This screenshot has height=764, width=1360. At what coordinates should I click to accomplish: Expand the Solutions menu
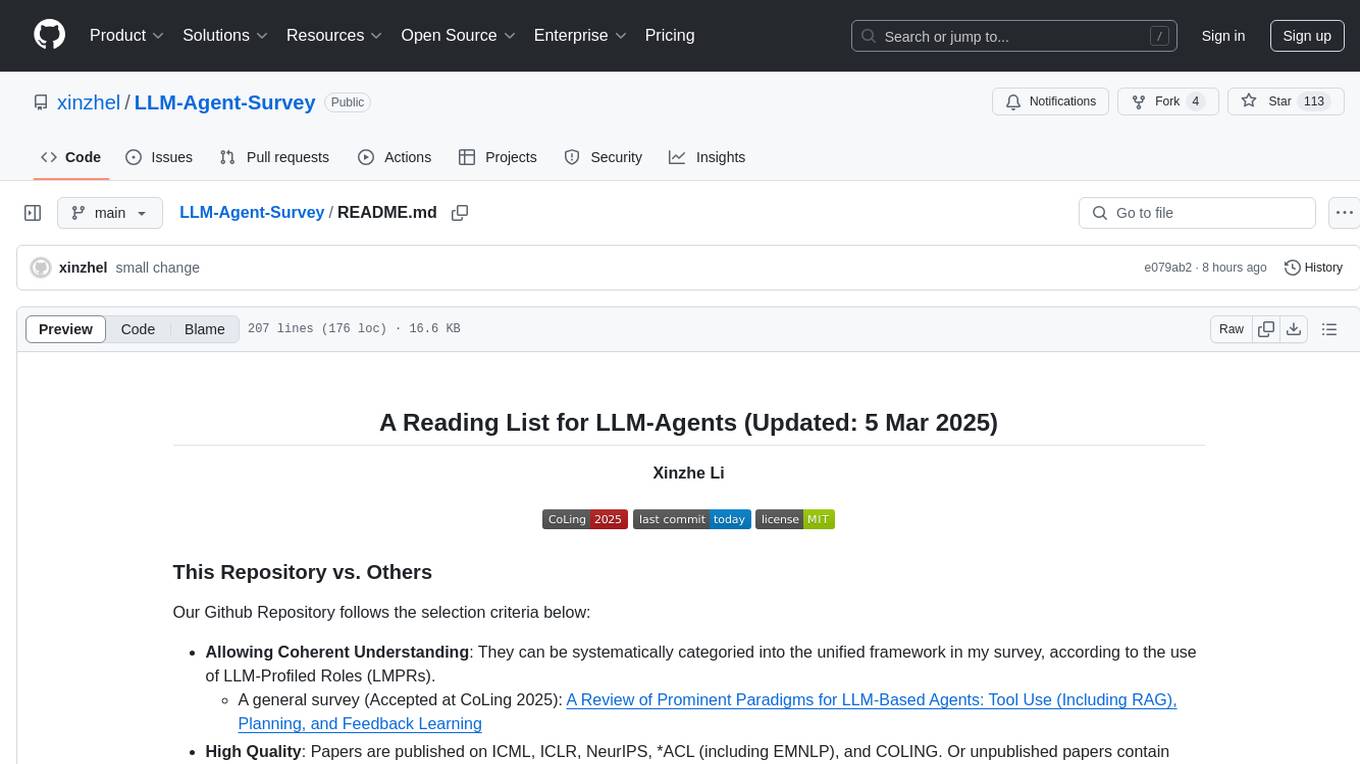[x=225, y=35]
